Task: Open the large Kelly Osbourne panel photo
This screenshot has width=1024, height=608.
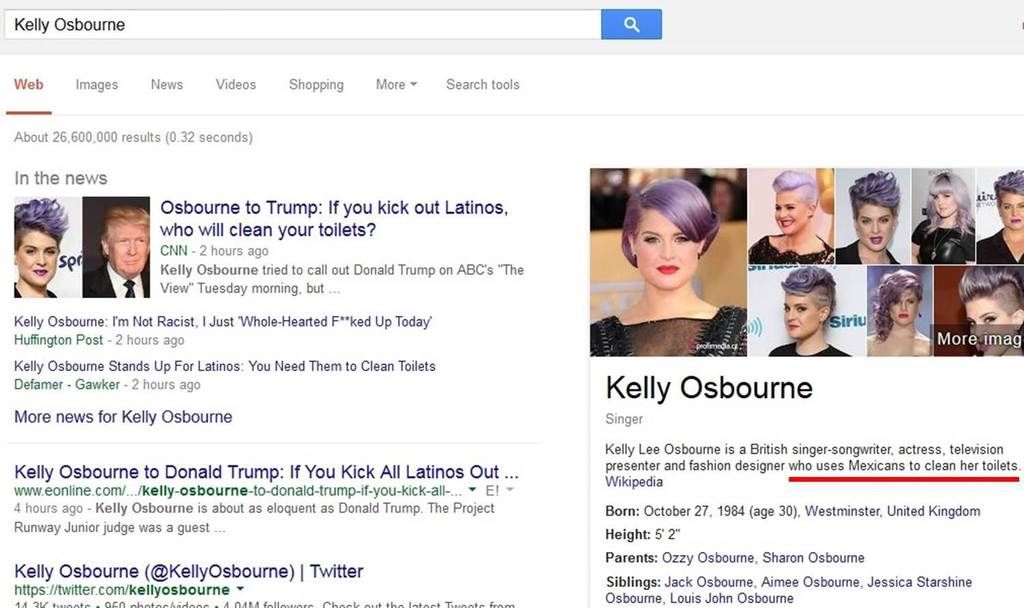Action: point(668,262)
